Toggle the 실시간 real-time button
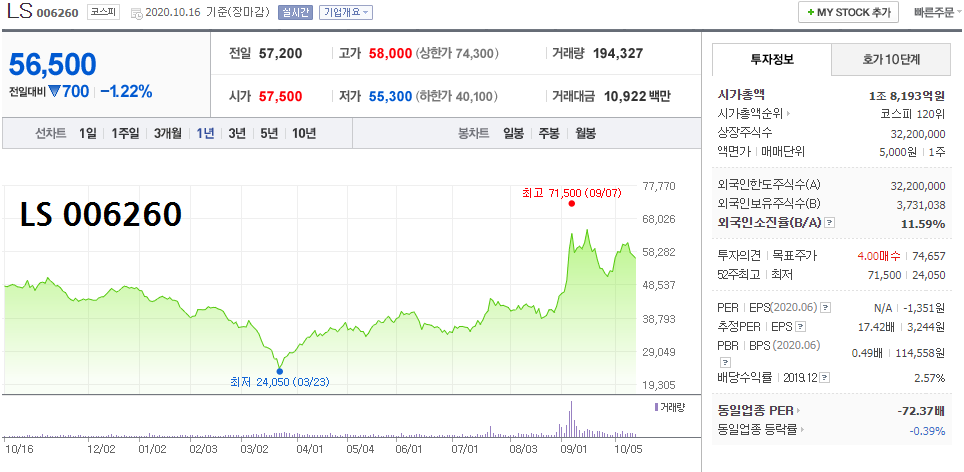964x472 pixels. tap(296, 12)
